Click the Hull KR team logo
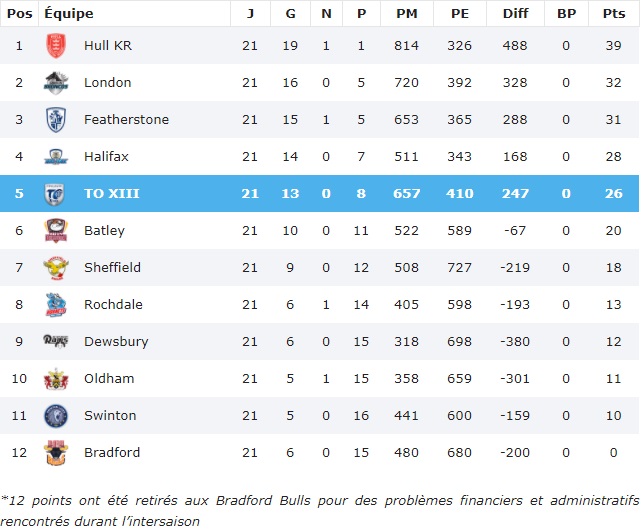 (56, 46)
